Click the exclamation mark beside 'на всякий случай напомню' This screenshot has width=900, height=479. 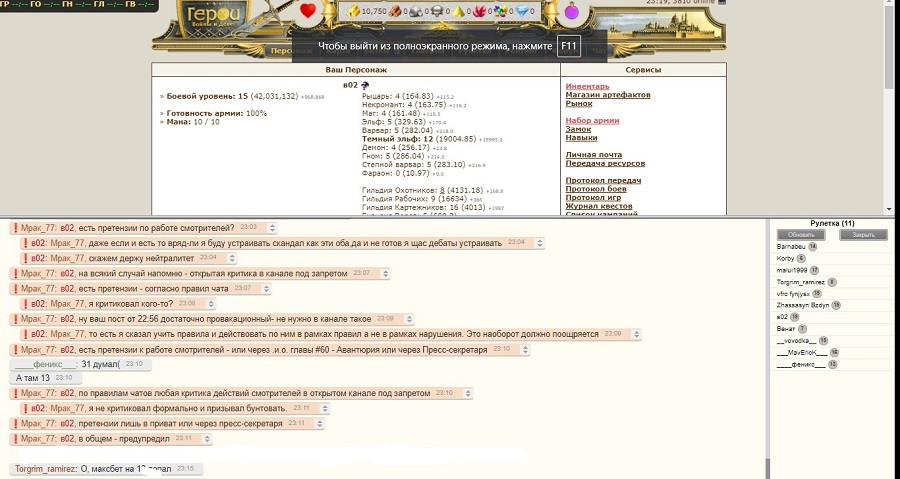(15, 274)
